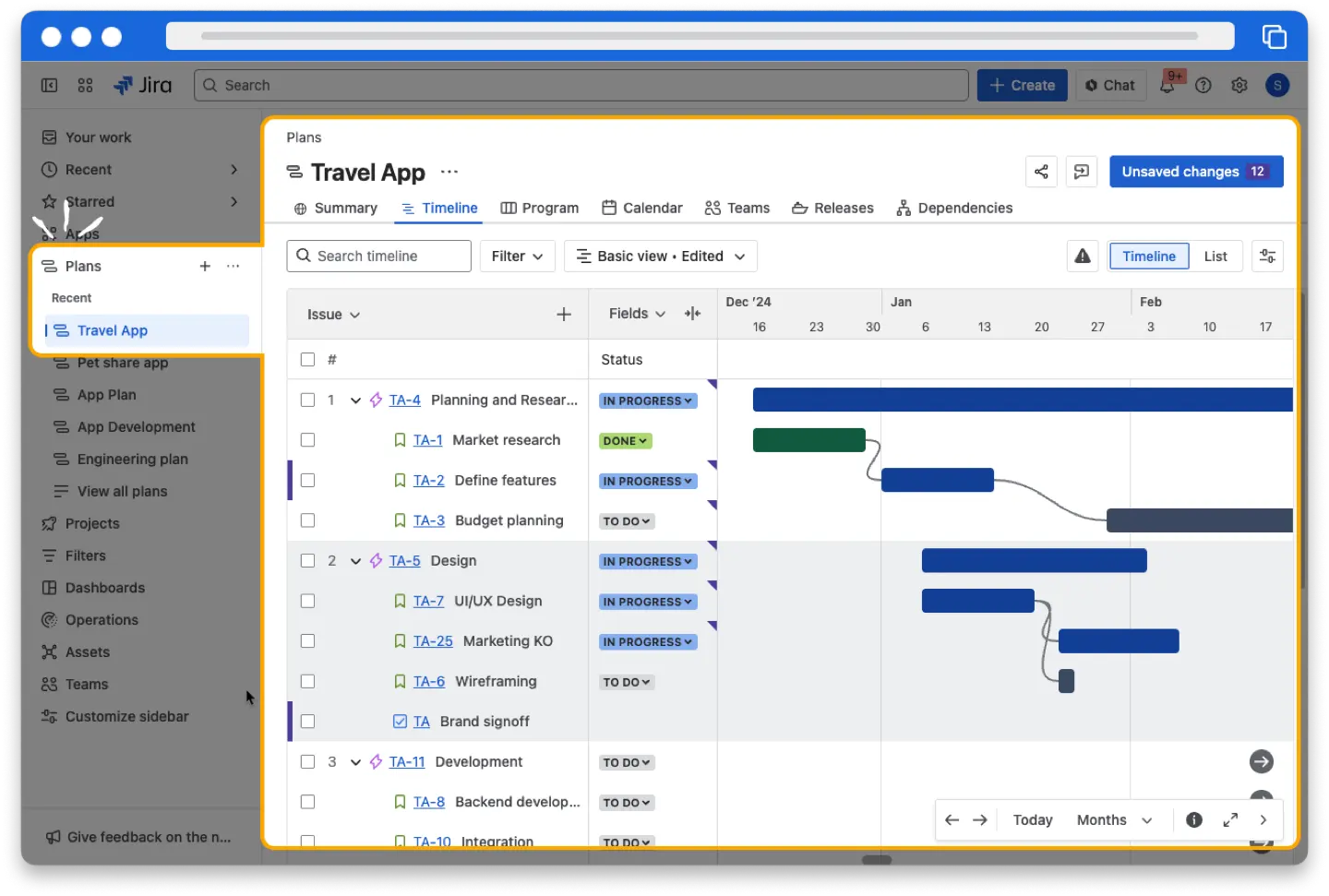Screen dimensions: 1329x896
Task: Navigate timeline backward with left arrow
Action: 952,819
